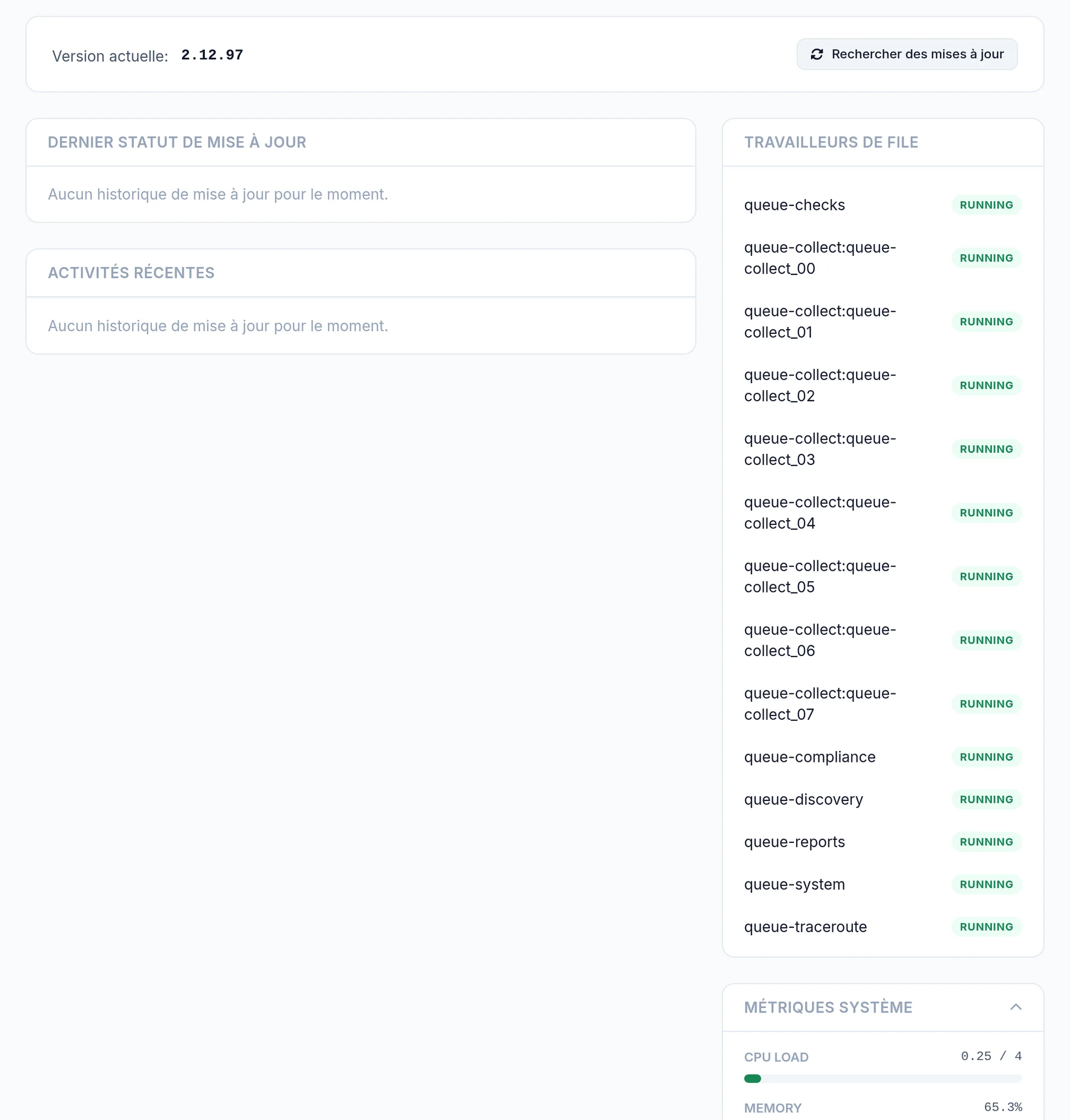Click RUNNING badge for queue-reports
Image resolution: width=1070 pixels, height=1120 pixels.
point(986,842)
